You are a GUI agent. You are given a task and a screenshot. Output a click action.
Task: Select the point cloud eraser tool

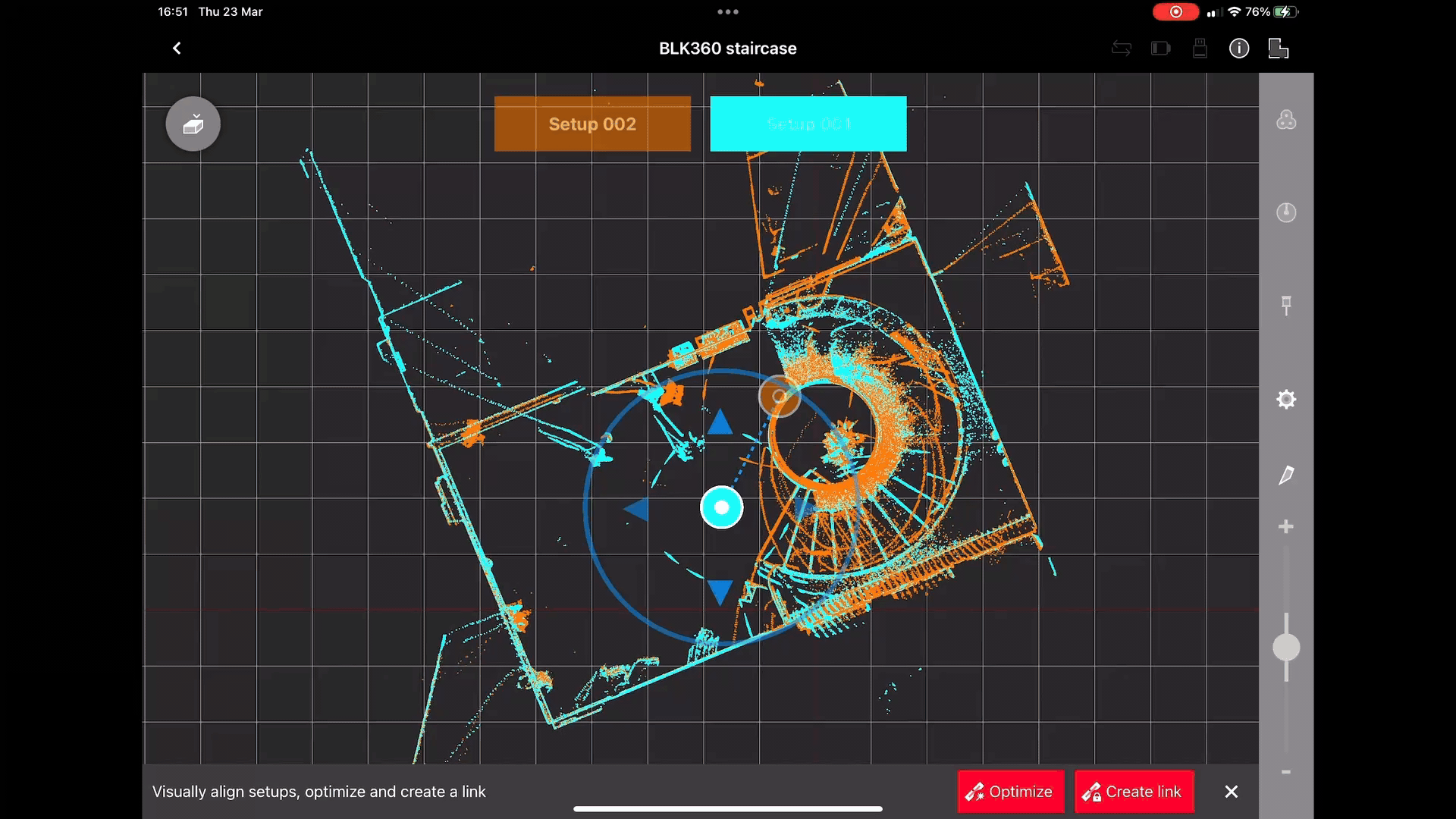[x=193, y=124]
